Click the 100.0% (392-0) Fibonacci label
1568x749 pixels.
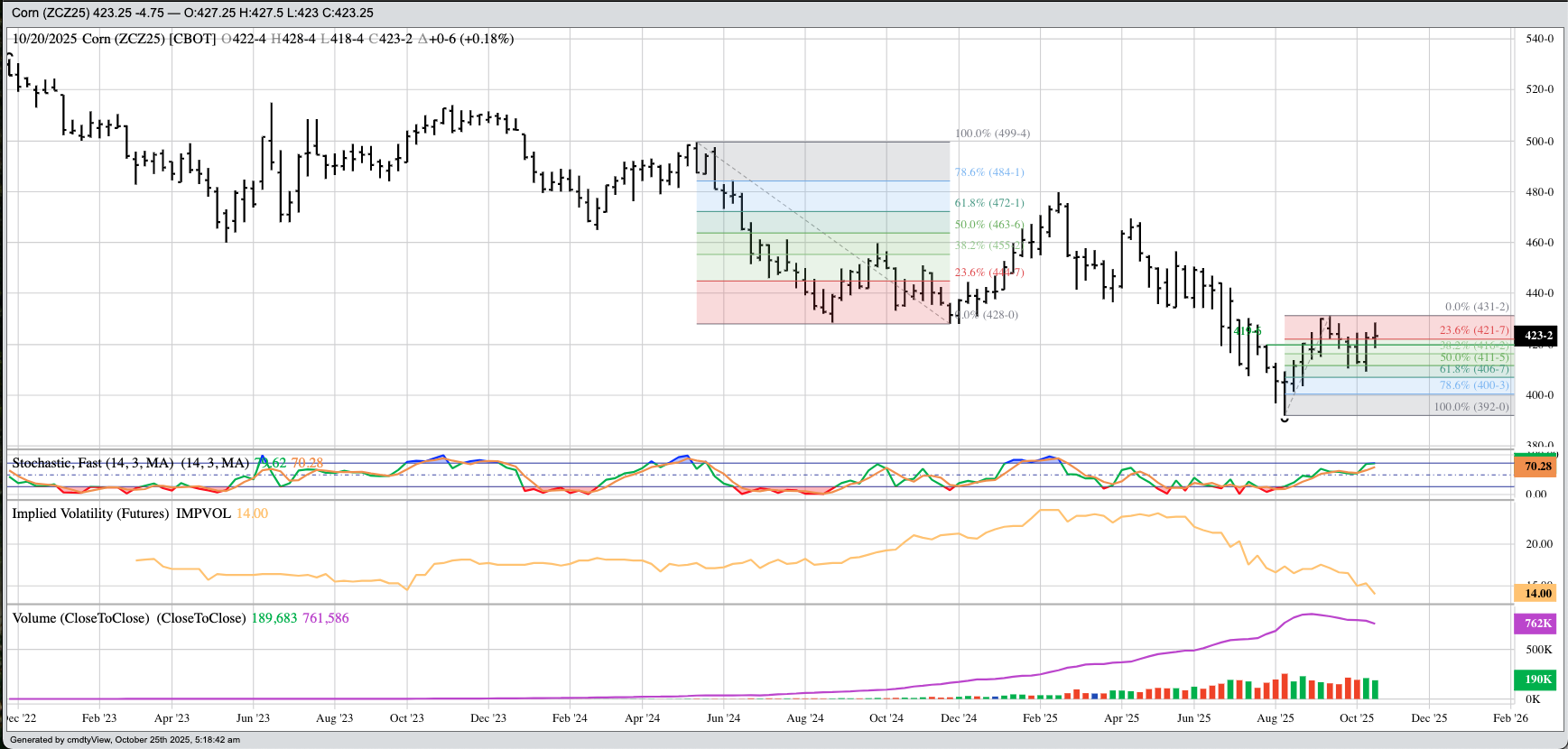1471,407
